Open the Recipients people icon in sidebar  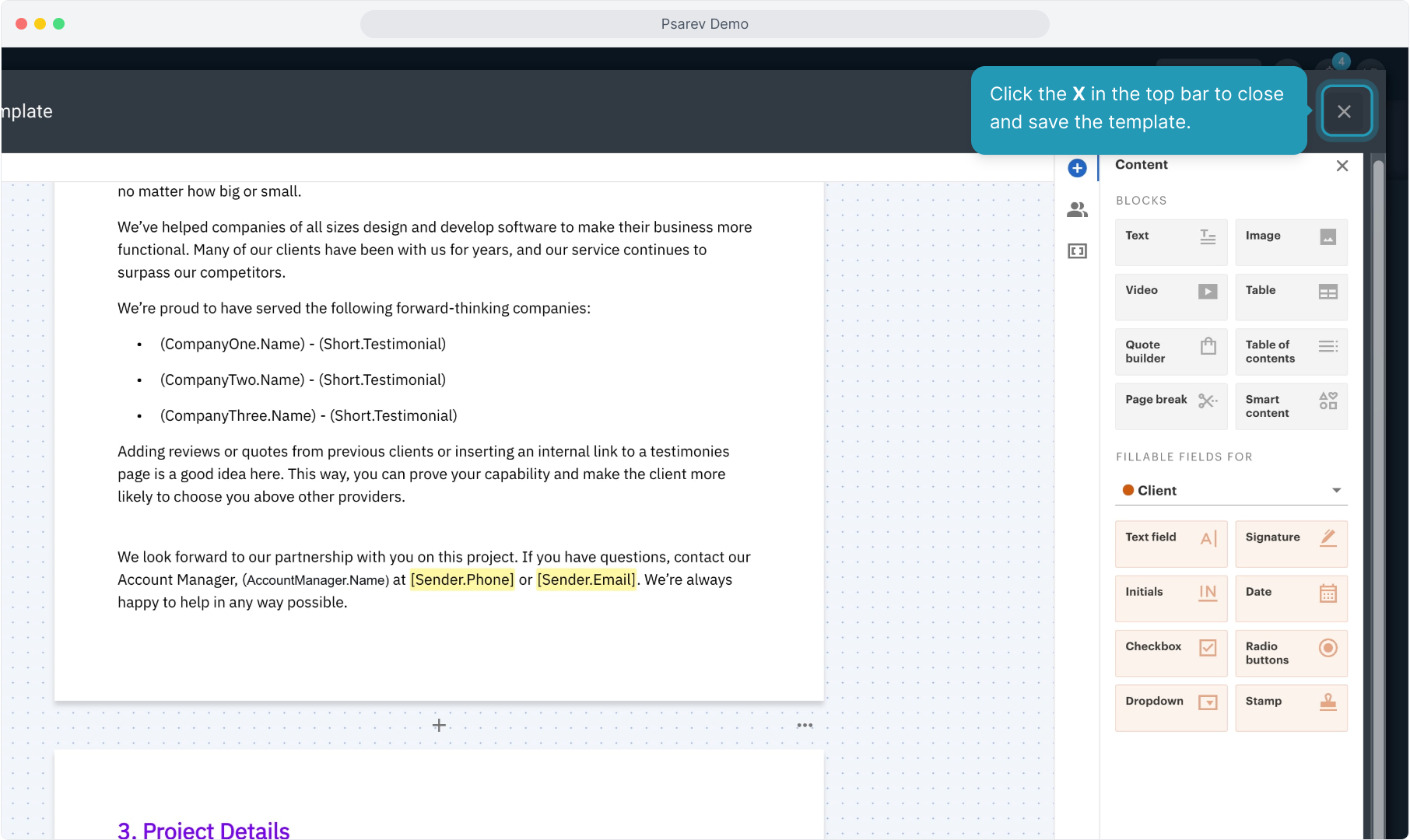pyautogui.click(x=1077, y=209)
